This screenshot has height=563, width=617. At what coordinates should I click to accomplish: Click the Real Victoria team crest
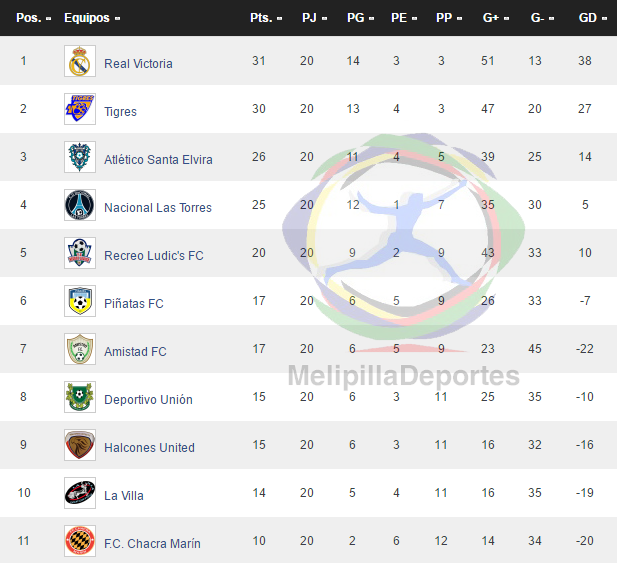point(80,61)
